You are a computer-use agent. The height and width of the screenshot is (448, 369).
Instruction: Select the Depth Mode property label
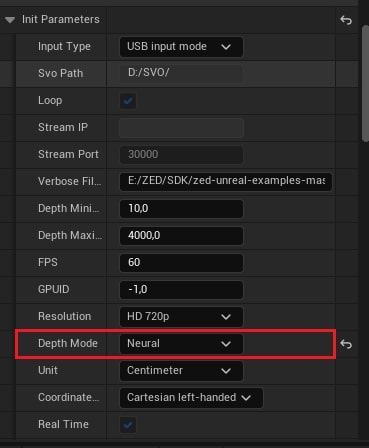pos(68,343)
